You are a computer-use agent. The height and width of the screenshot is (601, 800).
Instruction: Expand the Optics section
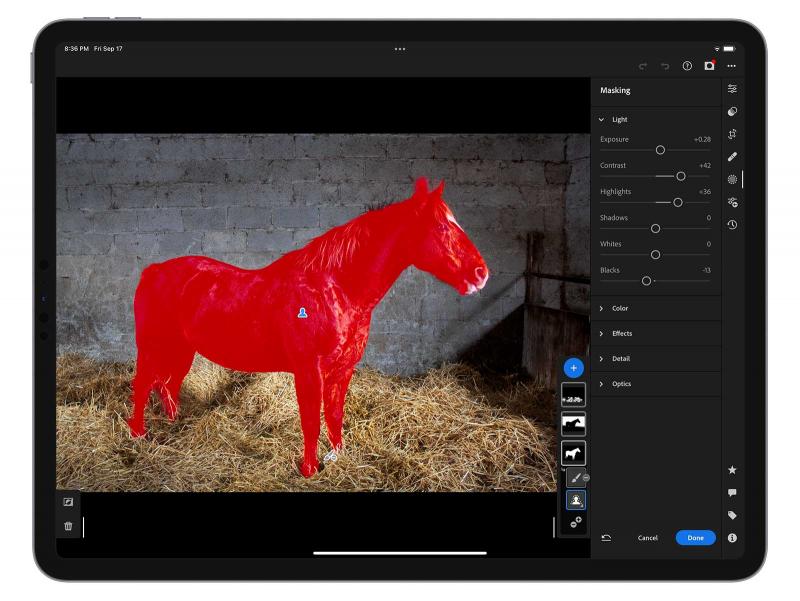[601, 384]
